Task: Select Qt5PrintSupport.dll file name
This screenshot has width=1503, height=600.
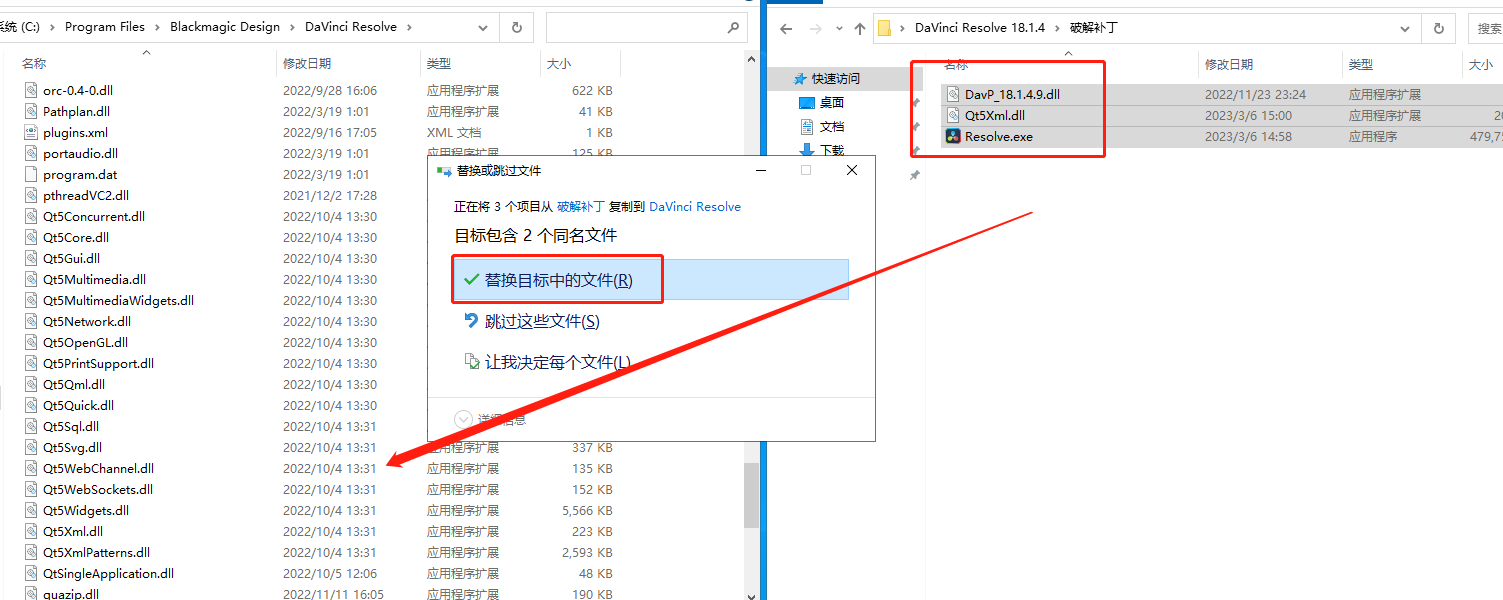Action: [x=98, y=363]
